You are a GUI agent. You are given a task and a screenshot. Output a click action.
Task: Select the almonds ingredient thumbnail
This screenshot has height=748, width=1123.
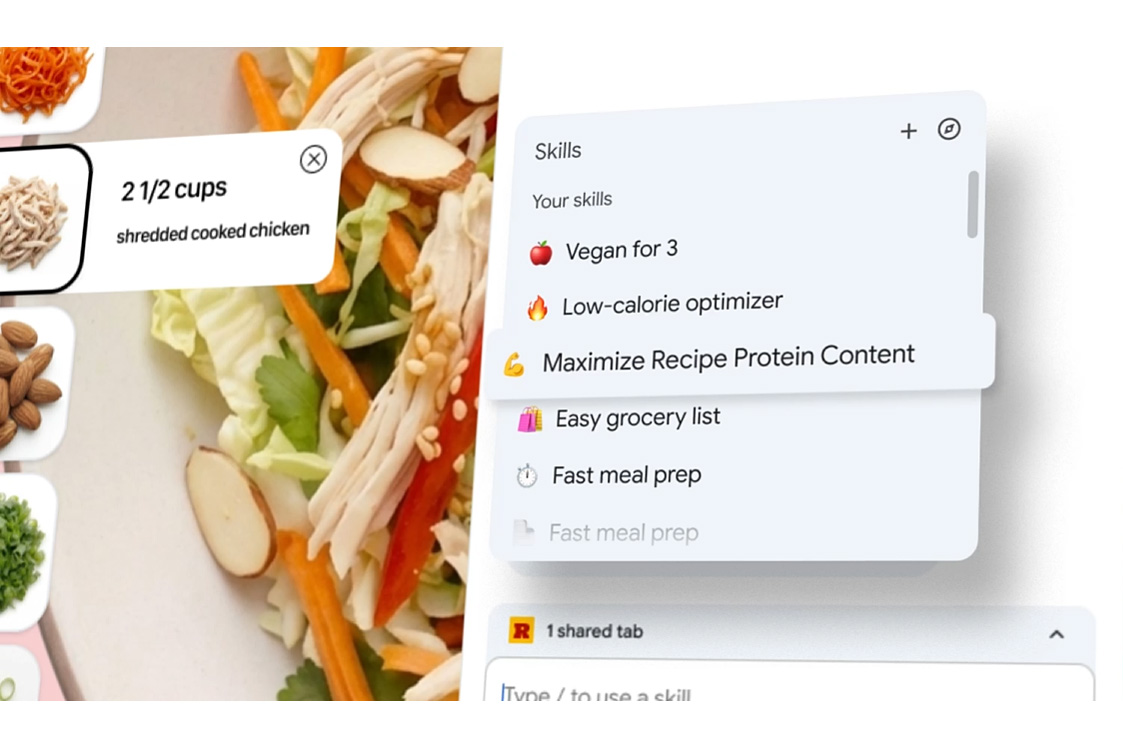(30, 383)
